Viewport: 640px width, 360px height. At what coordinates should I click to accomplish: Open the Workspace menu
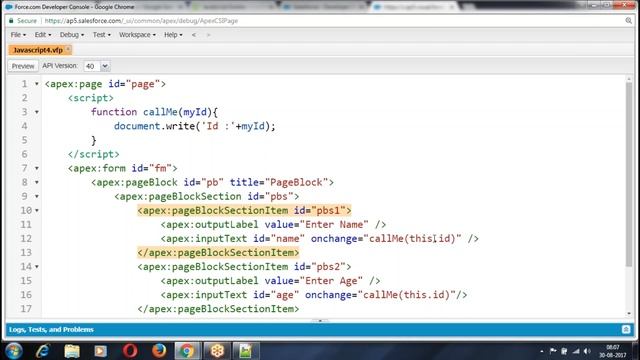pos(137,35)
